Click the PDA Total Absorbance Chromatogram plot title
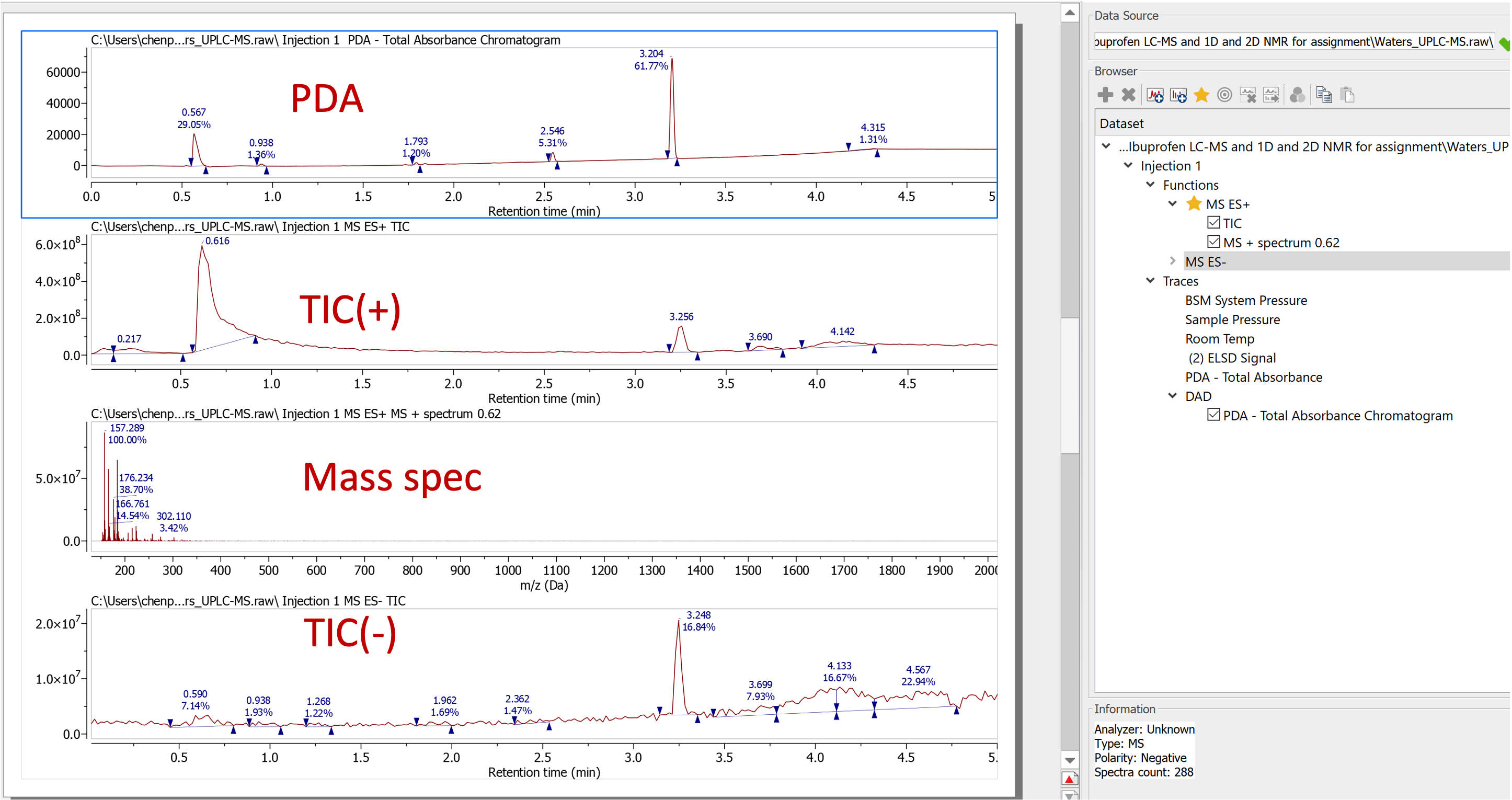The image size is (1512, 800). click(x=326, y=40)
